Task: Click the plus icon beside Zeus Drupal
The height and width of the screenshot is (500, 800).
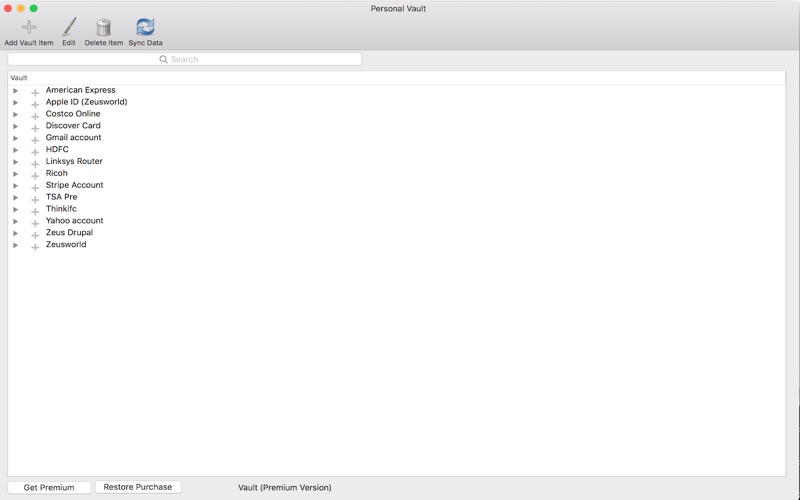Action: pos(35,235)
